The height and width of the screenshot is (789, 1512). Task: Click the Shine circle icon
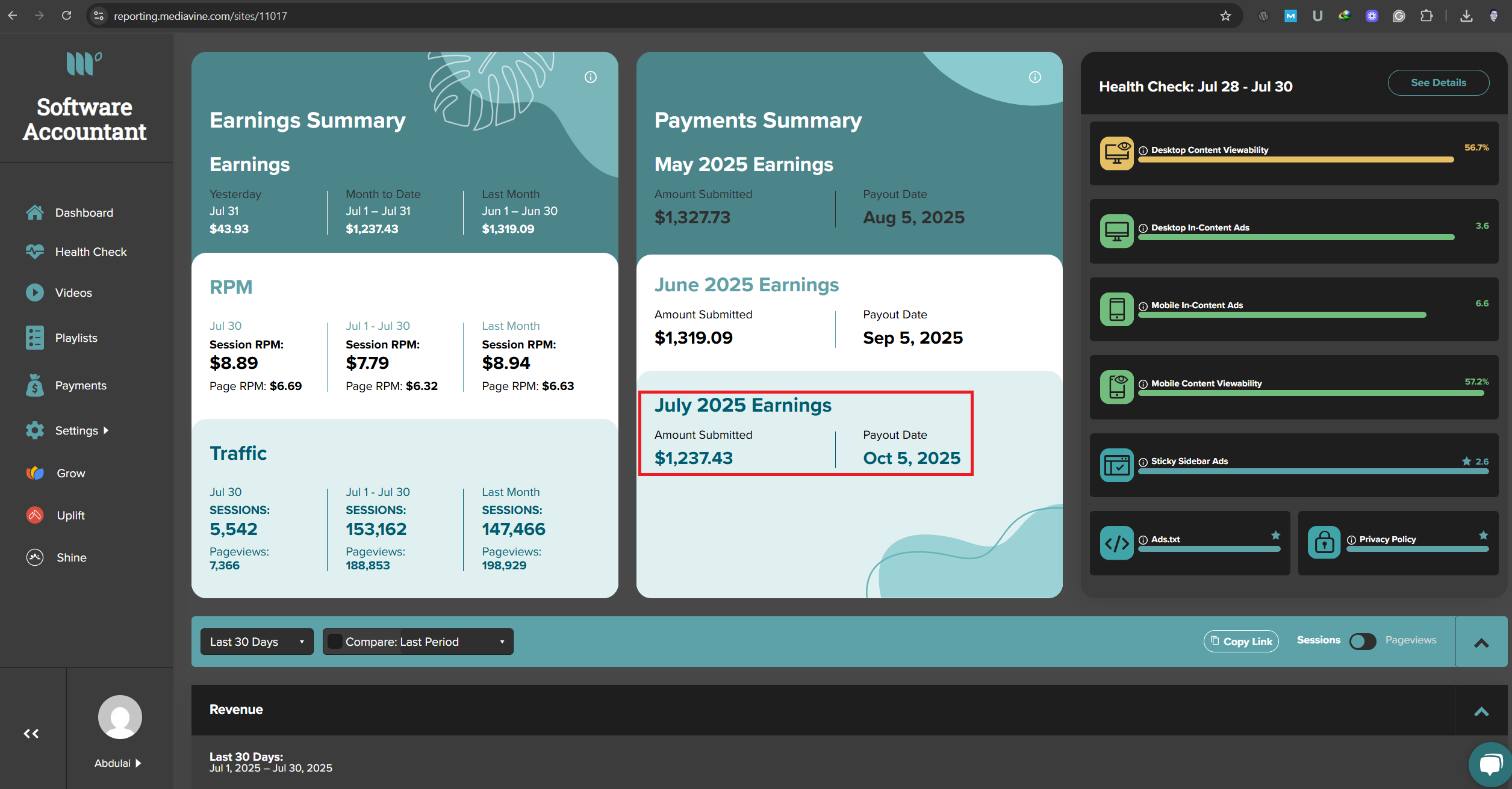point(35,557)
